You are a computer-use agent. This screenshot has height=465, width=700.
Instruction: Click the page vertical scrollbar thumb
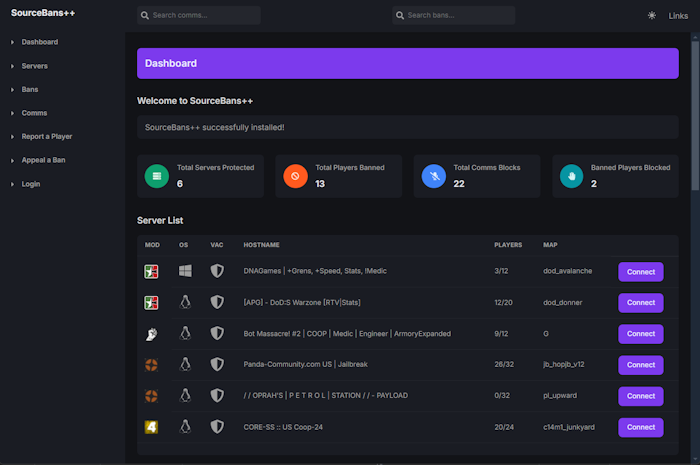(695, 116)
